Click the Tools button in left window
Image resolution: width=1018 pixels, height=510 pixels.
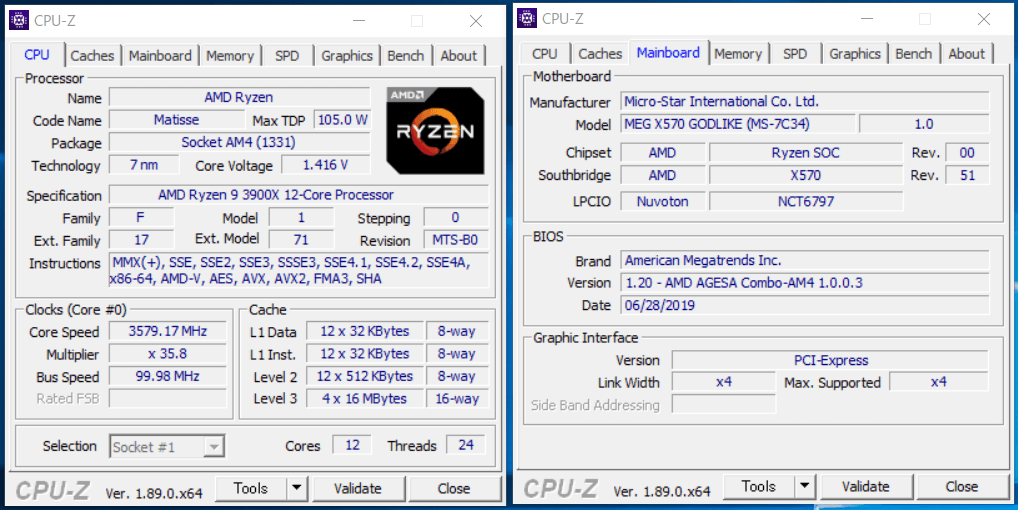pos(251,488)
